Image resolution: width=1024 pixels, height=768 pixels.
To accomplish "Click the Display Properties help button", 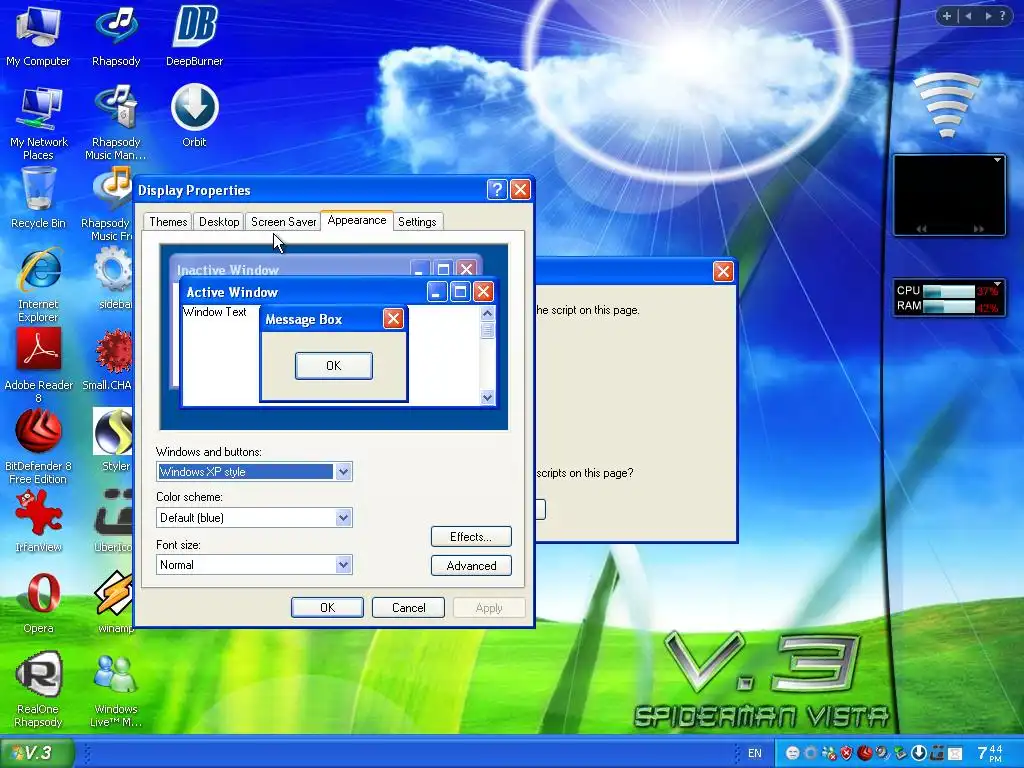I will 497,189.
